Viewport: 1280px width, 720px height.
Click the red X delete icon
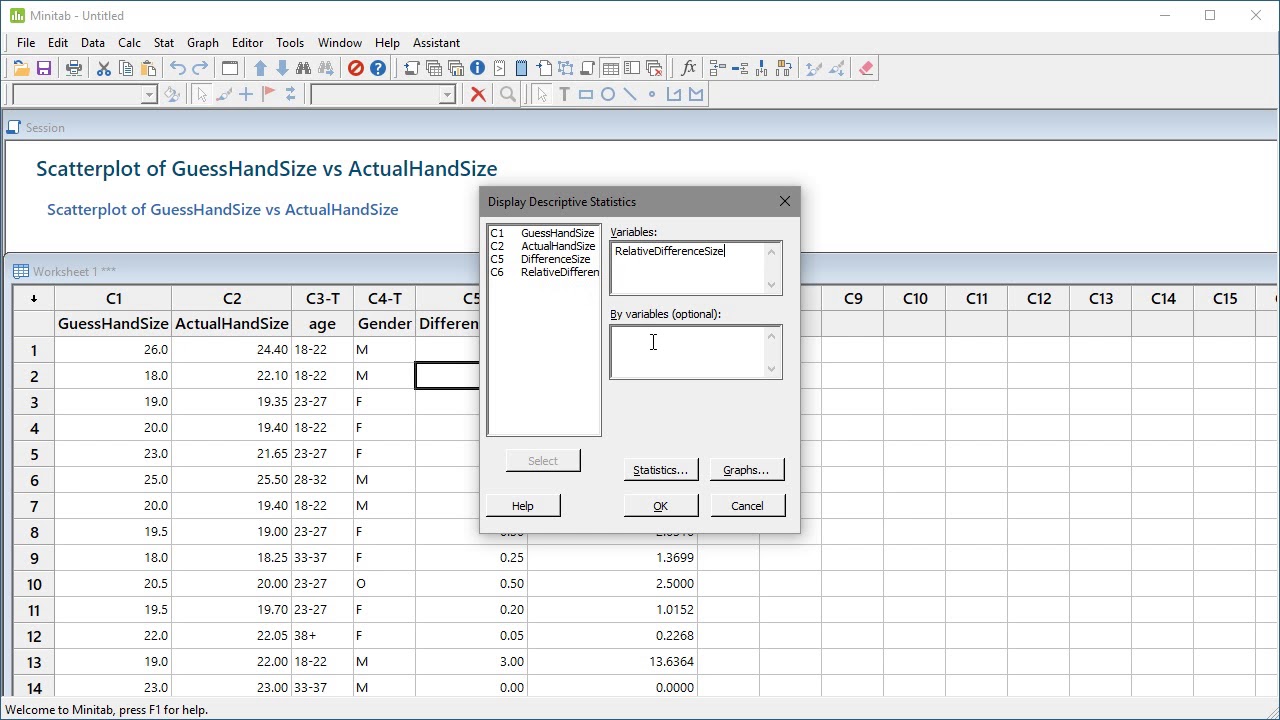pos(478,95)
